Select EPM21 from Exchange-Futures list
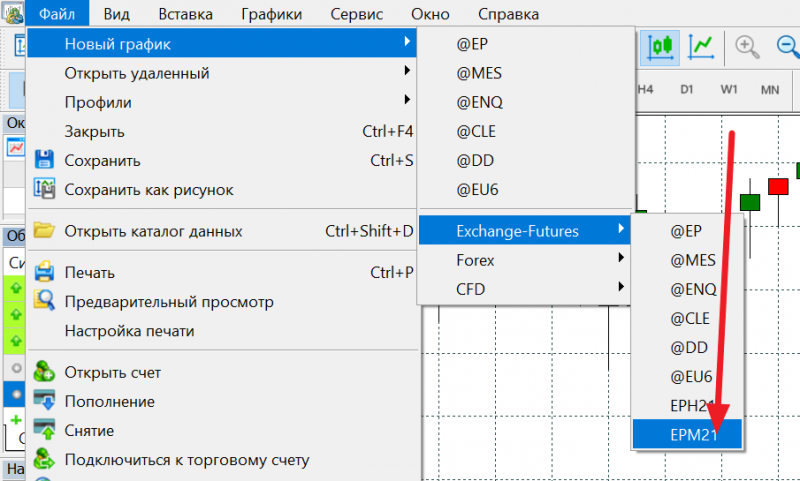The width and height of the screenshot is (800, 481). [x=689, y=434]
